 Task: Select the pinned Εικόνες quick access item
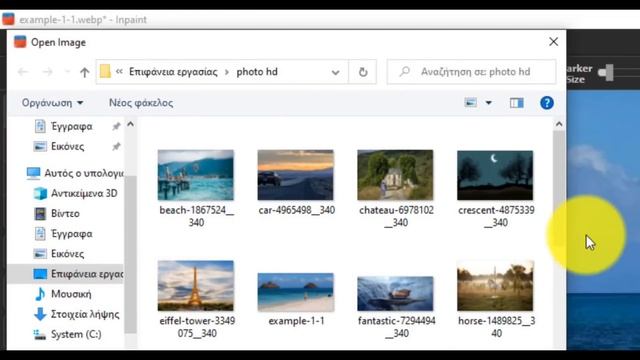pos(67,146)
